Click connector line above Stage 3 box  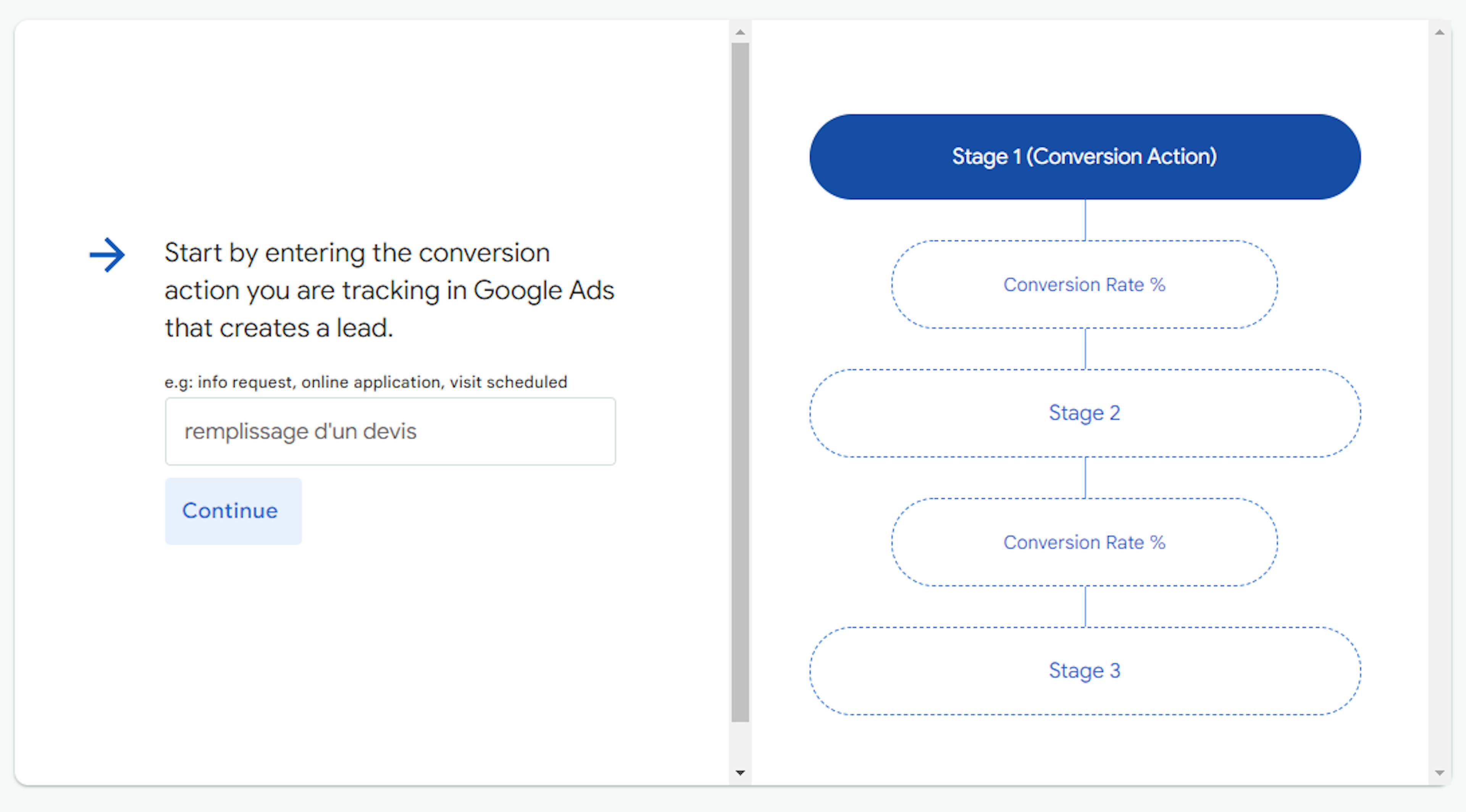click(x=1085, y=607)
